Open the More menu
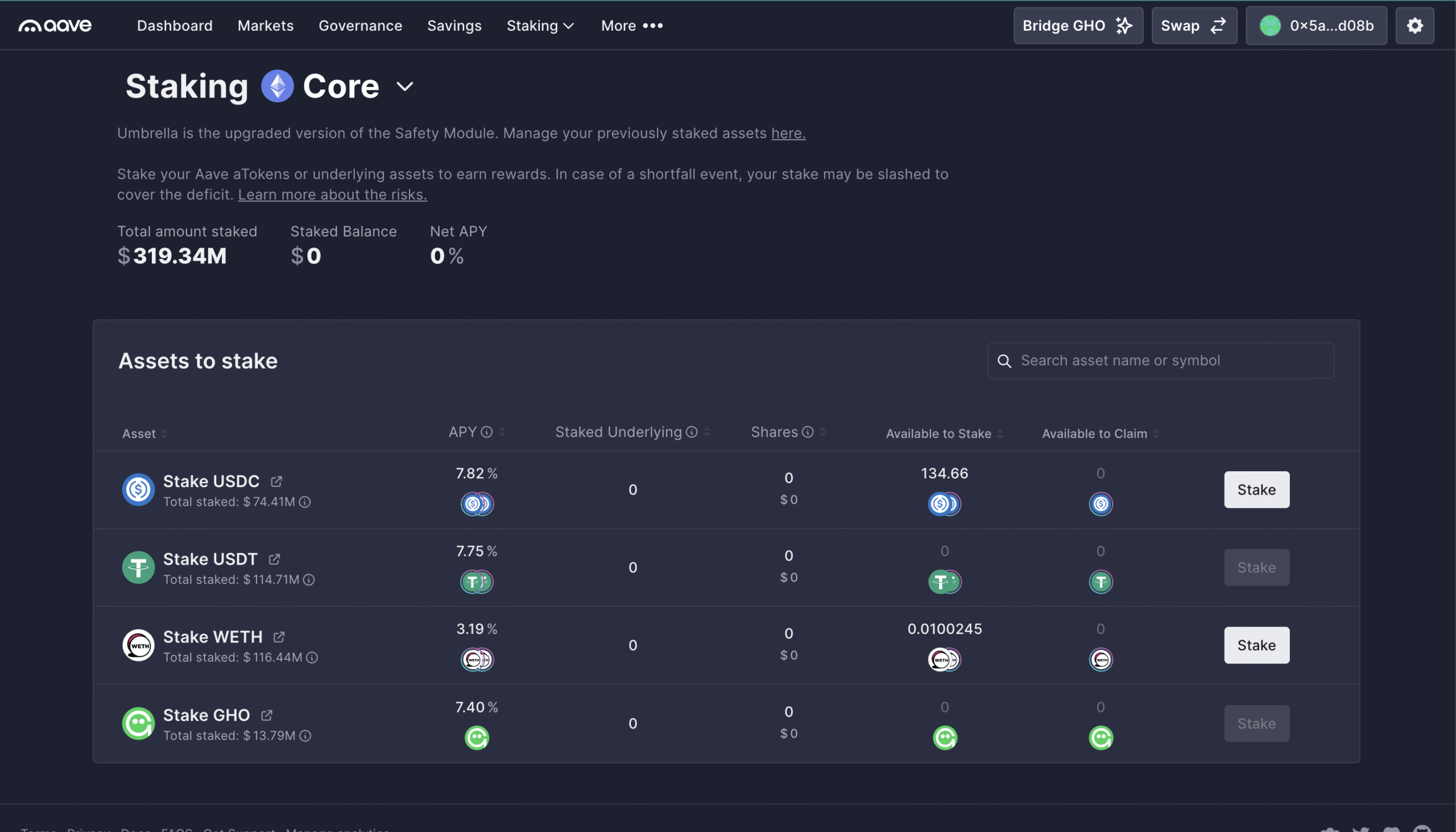Viewport: 1456px width, 832px height. pos(631,26)
